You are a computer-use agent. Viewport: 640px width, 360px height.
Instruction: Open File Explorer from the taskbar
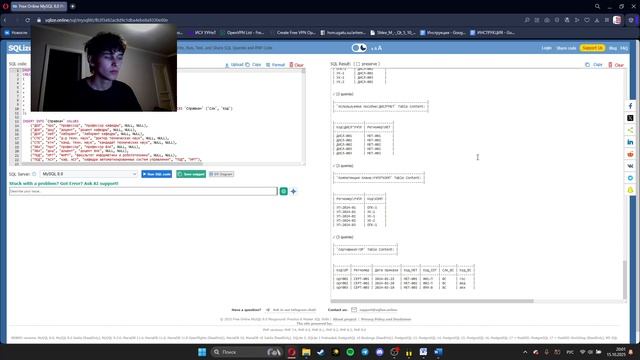[306, 352]
